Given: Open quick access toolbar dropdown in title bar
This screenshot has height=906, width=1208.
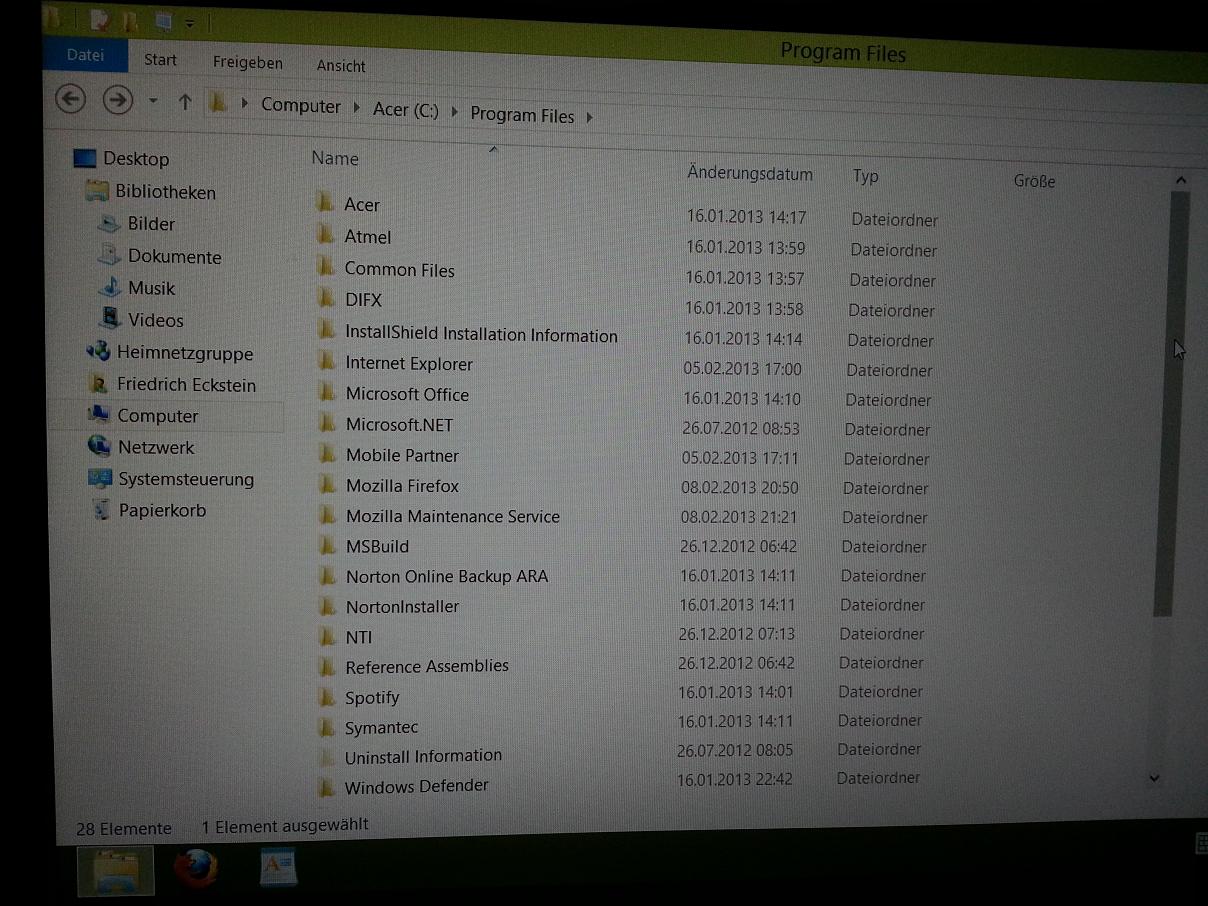Looking at the screenshot, I should [x=190, y=22].
